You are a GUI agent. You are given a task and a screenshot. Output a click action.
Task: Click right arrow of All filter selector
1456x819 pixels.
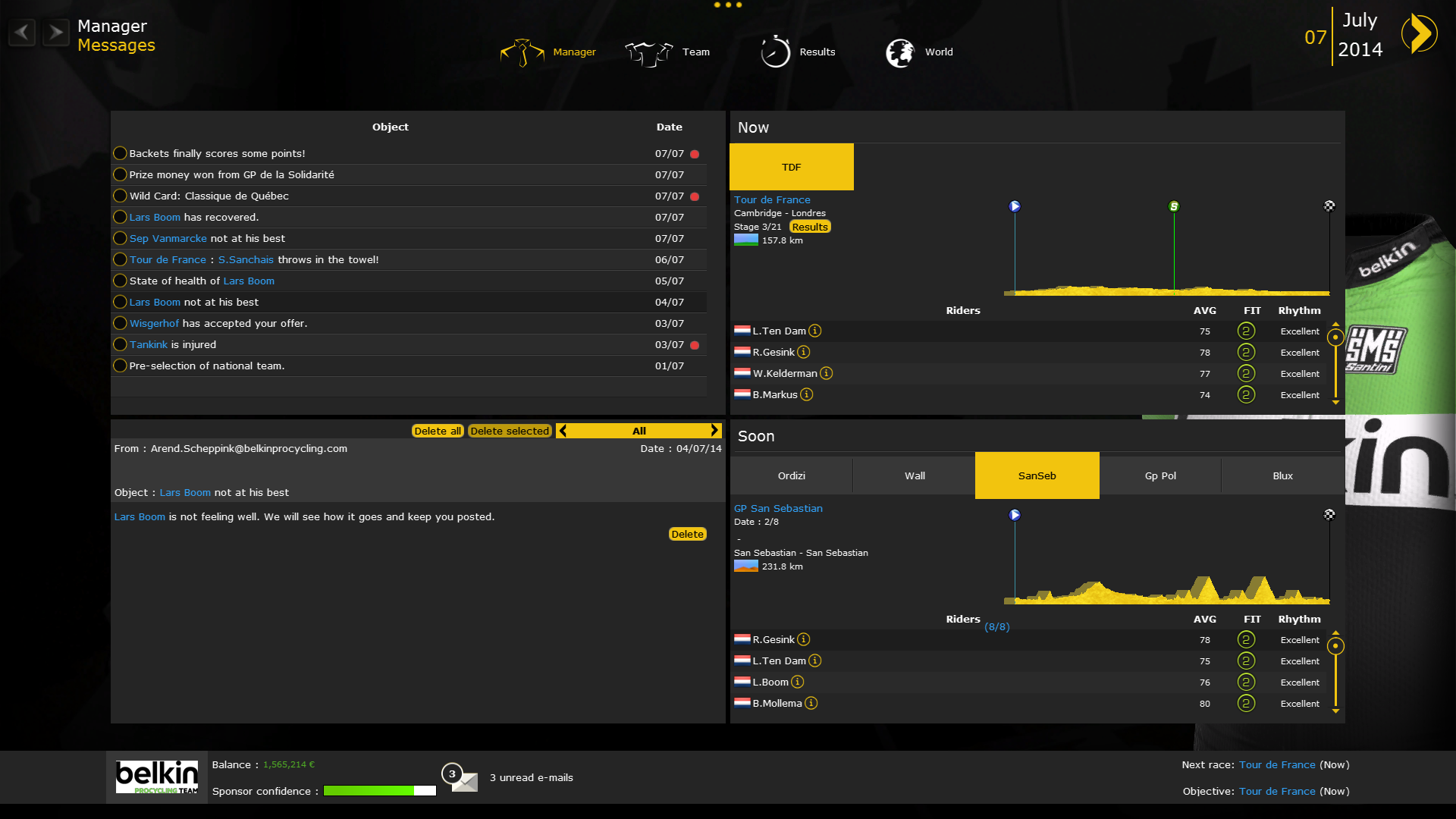coord(714,431)
